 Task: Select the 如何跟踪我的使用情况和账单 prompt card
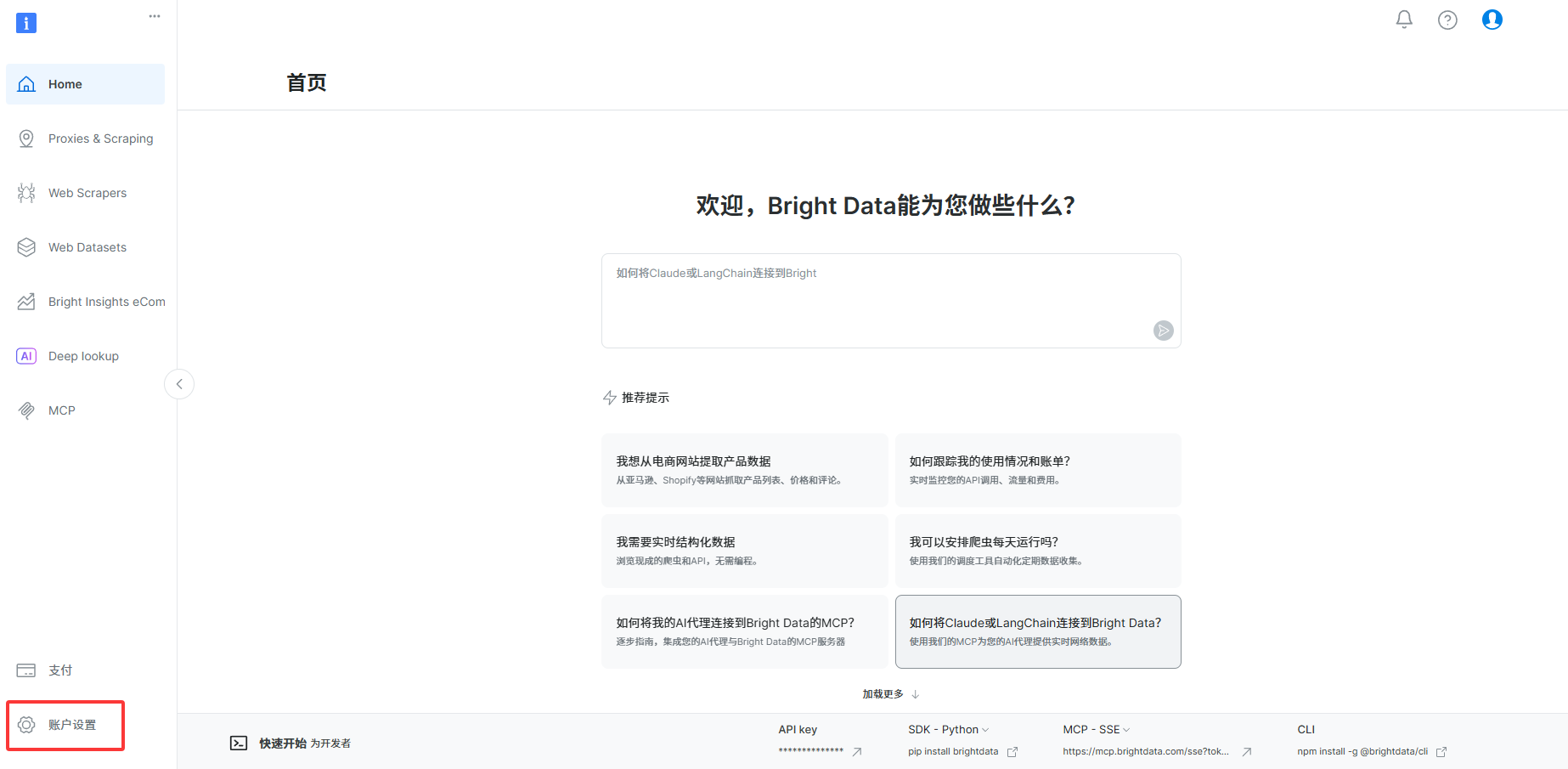point(1038,471)
